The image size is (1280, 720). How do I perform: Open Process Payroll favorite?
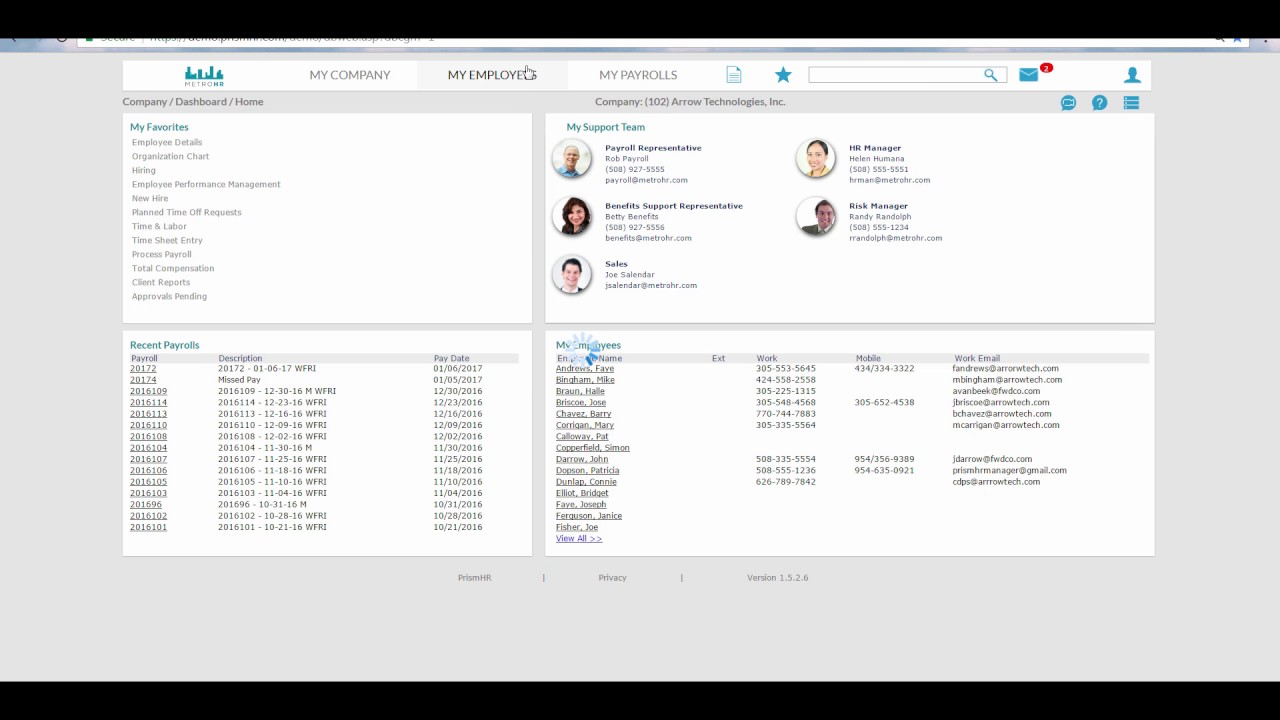[x=162, y=254]
